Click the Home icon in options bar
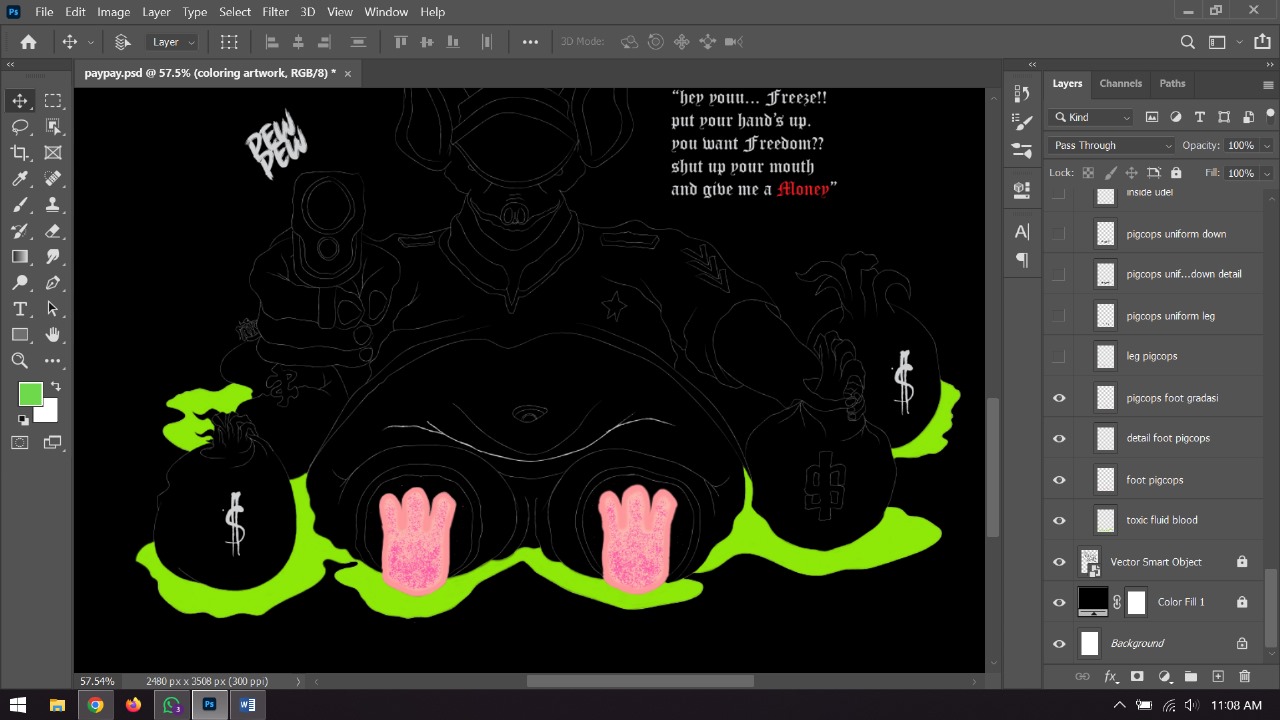The width and height of the screenshot is (1280, 720). coord(28,42)
